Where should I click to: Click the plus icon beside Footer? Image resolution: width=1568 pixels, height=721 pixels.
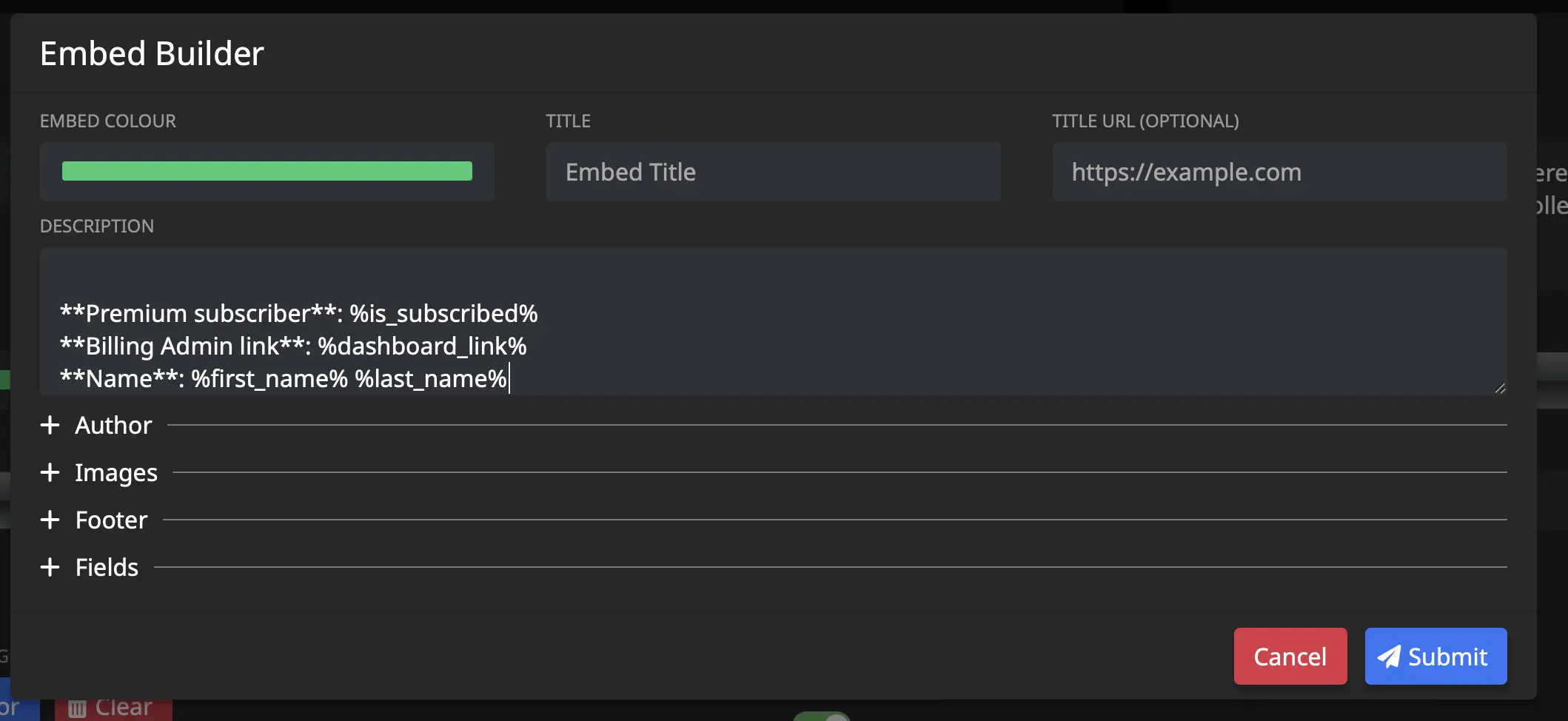(50, 520)
